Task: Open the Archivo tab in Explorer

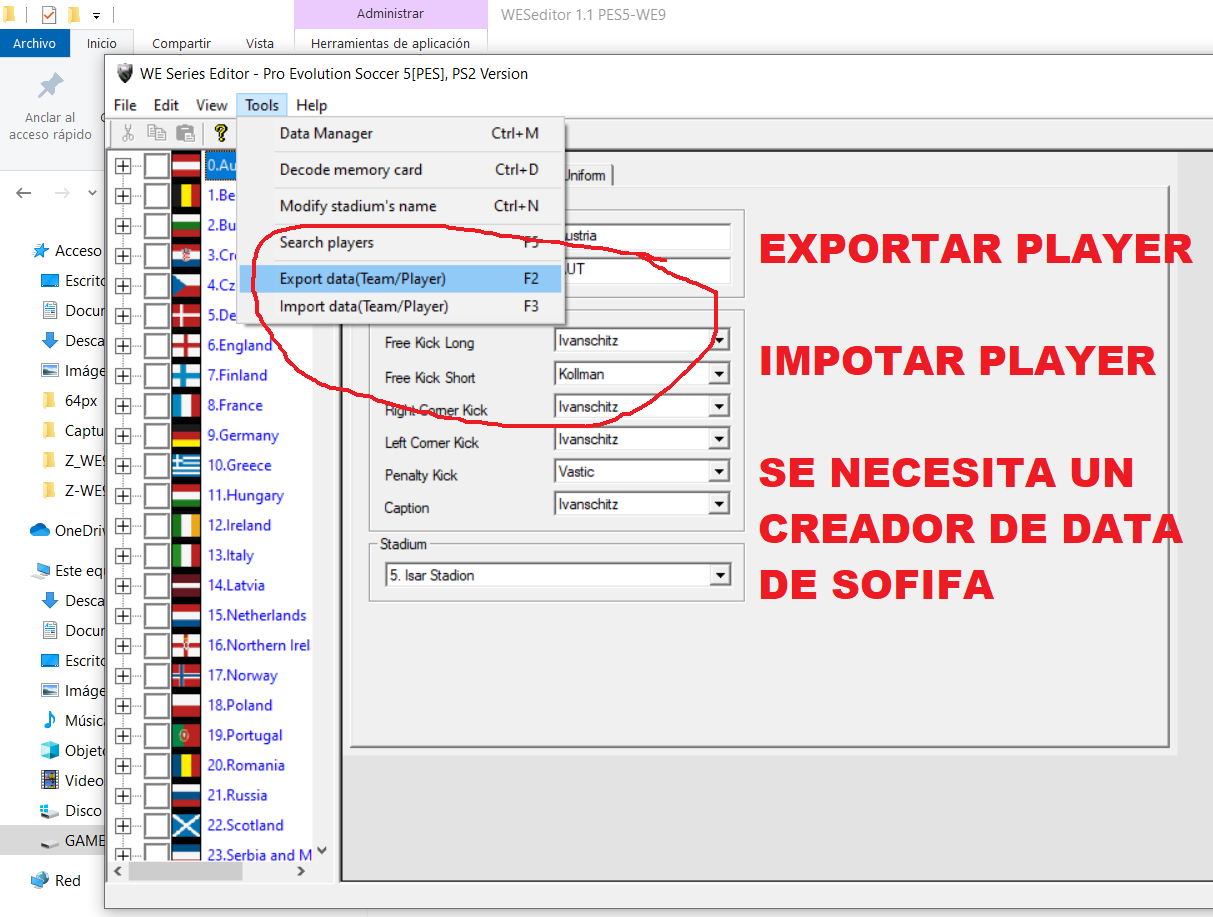Action: click(x=34, y=43)
